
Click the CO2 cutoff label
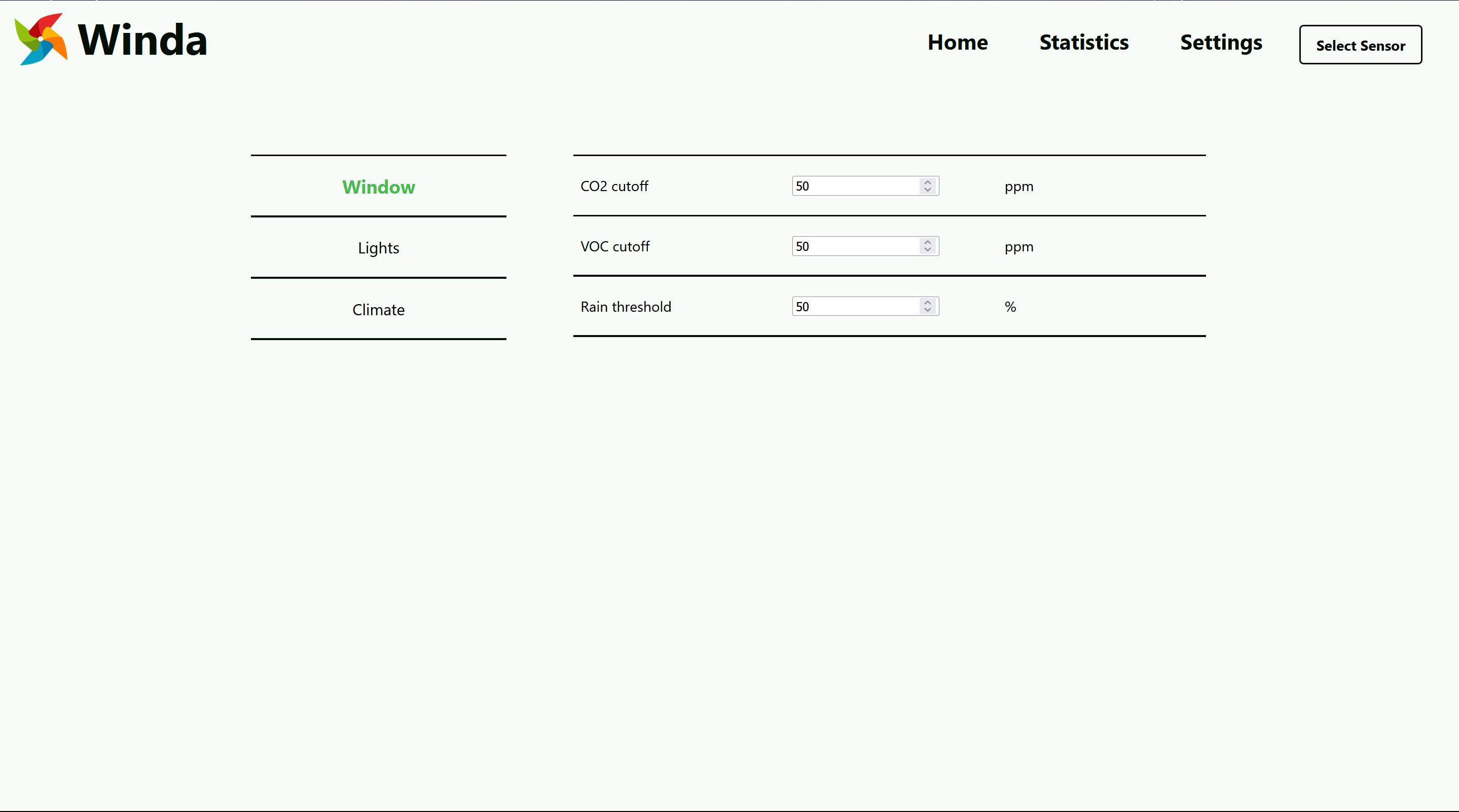click(614, 187)
